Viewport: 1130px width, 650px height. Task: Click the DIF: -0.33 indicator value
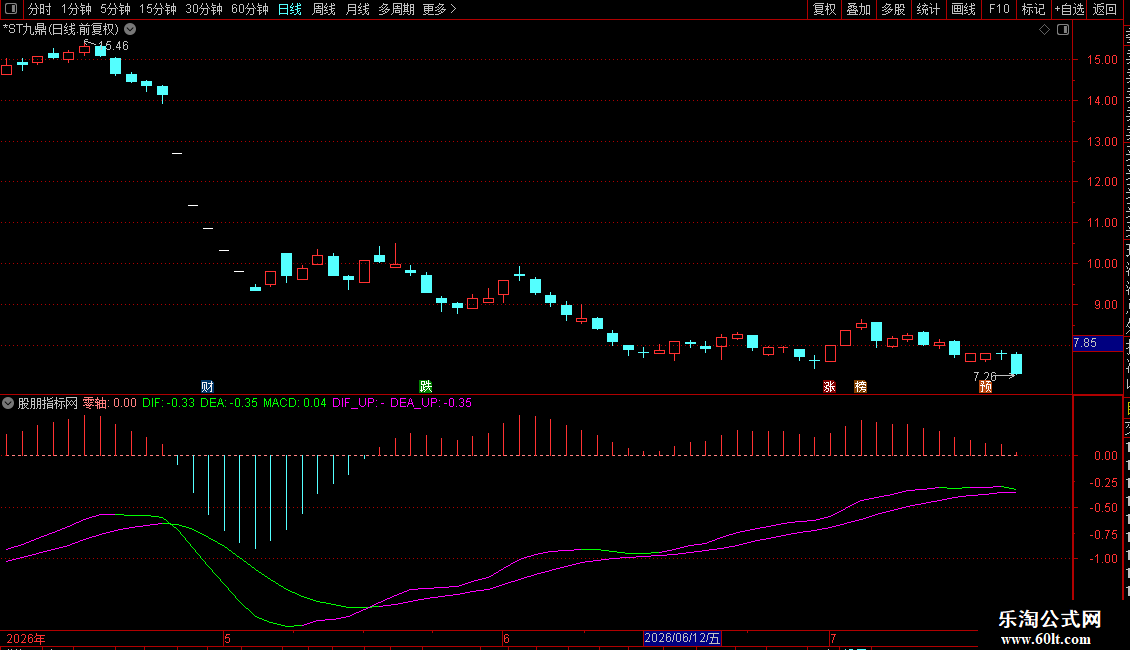(x=168, y=404)
